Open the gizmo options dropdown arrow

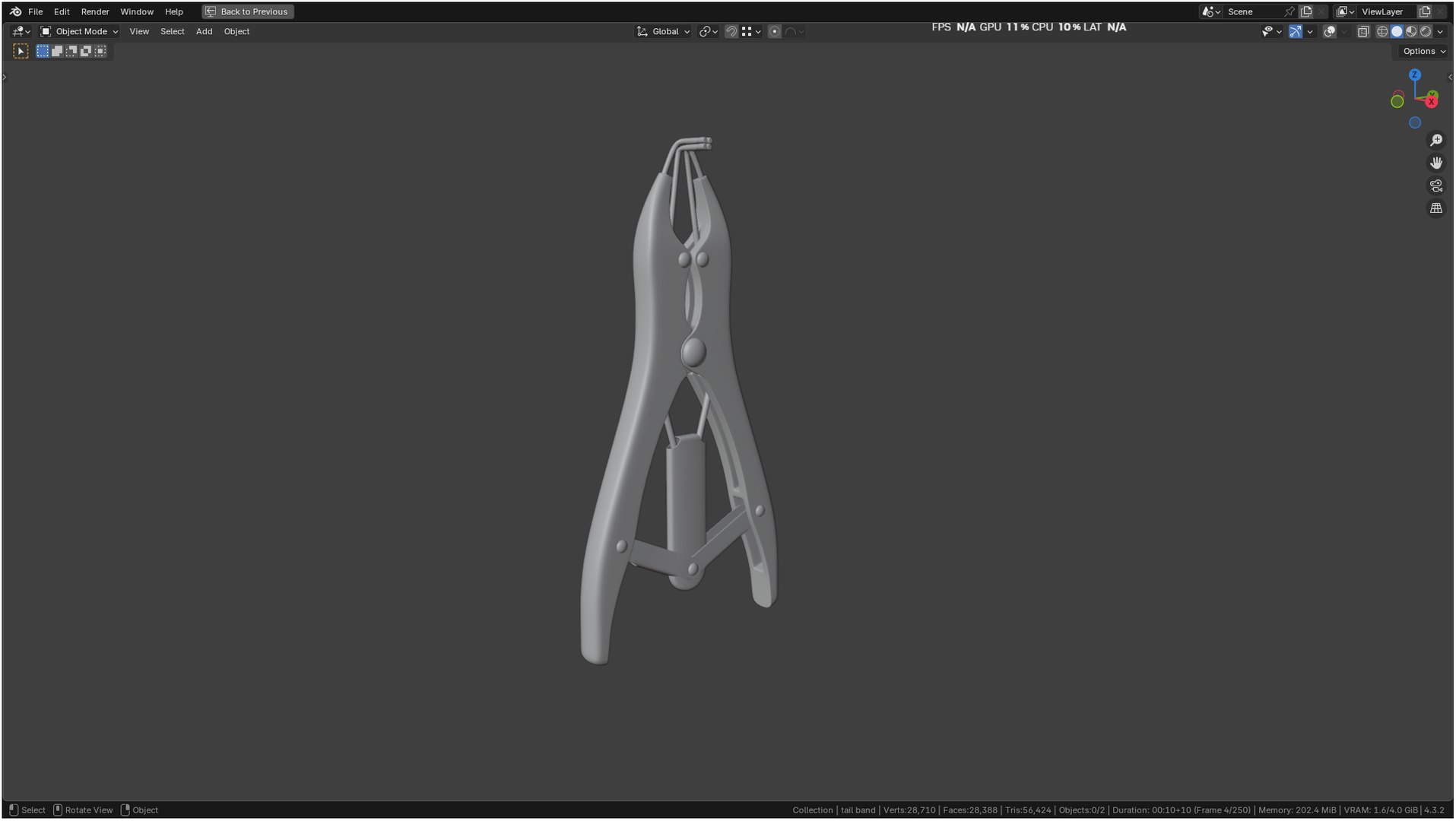pos(1309,31)
